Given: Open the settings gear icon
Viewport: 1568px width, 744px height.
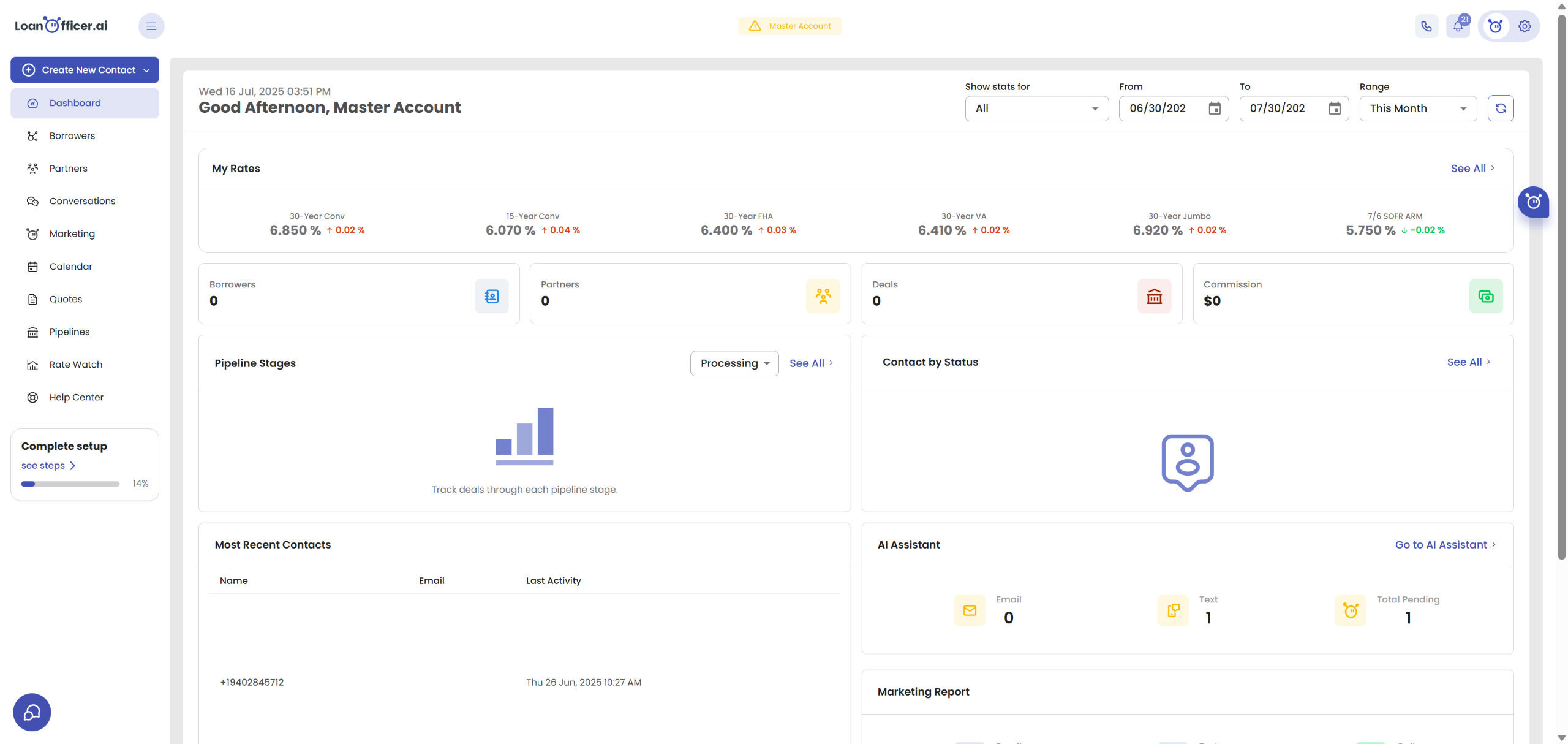Looking at the screenshot, I should (1525, 26).
